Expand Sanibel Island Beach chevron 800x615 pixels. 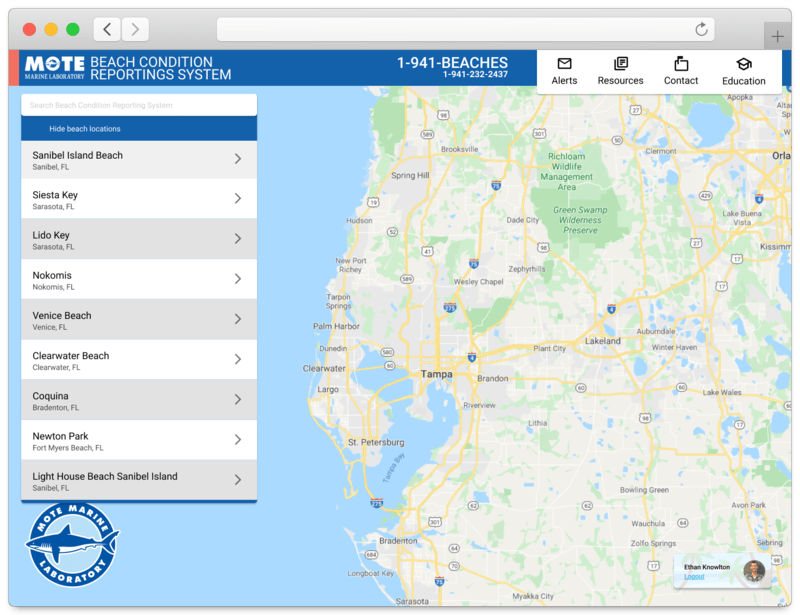click(x=238, y=159)
